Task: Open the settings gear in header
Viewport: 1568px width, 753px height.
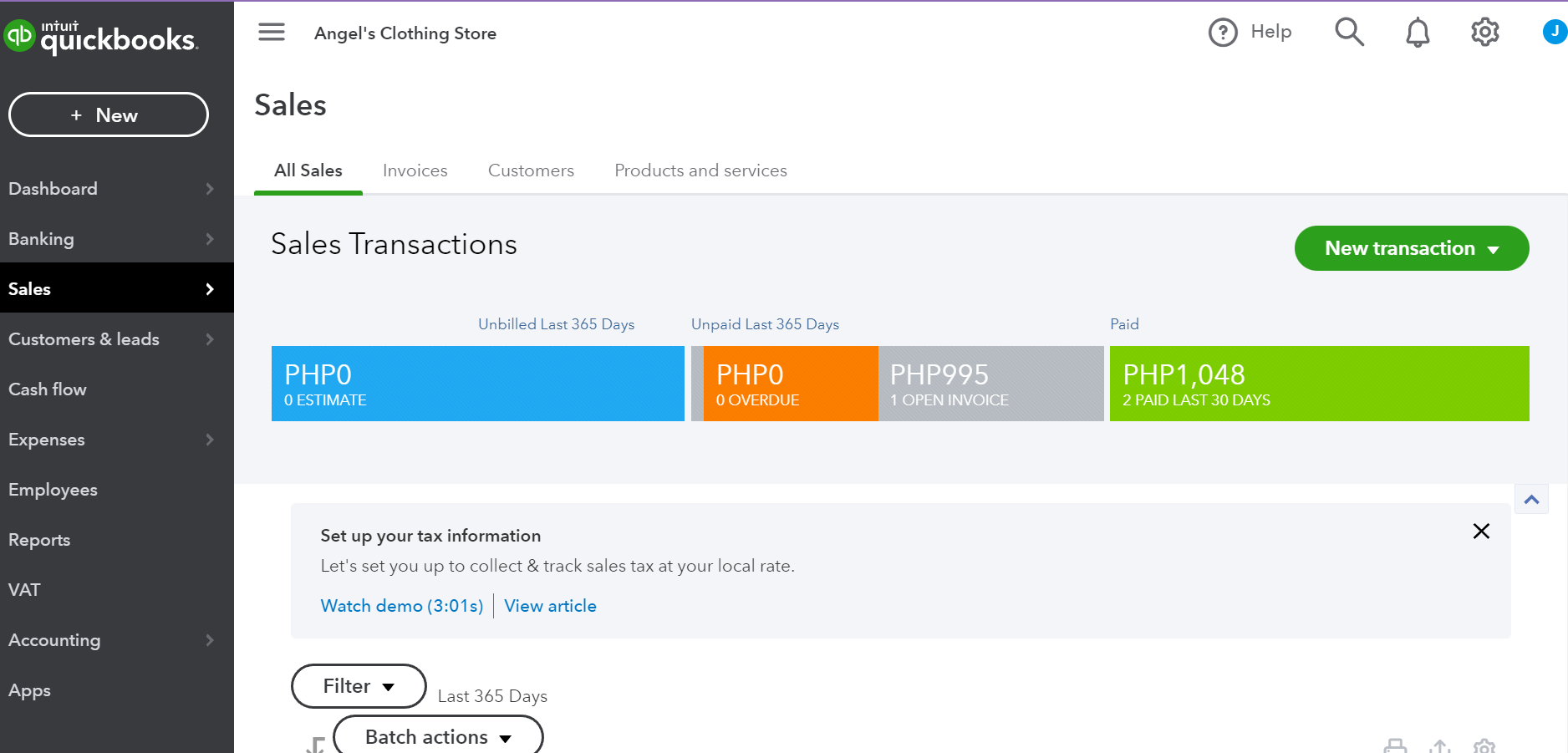Action: (1485, 33)
